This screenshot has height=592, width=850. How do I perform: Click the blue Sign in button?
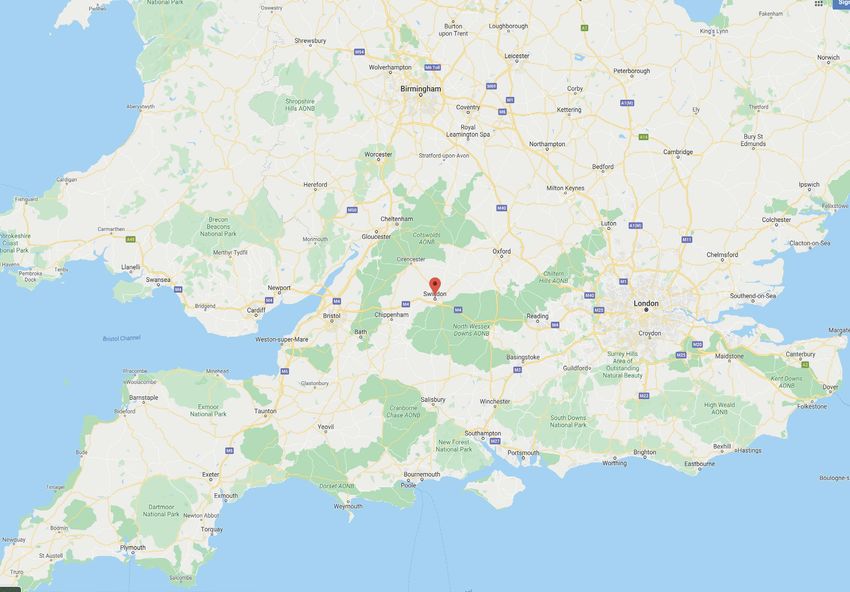(x=842, y=3)
